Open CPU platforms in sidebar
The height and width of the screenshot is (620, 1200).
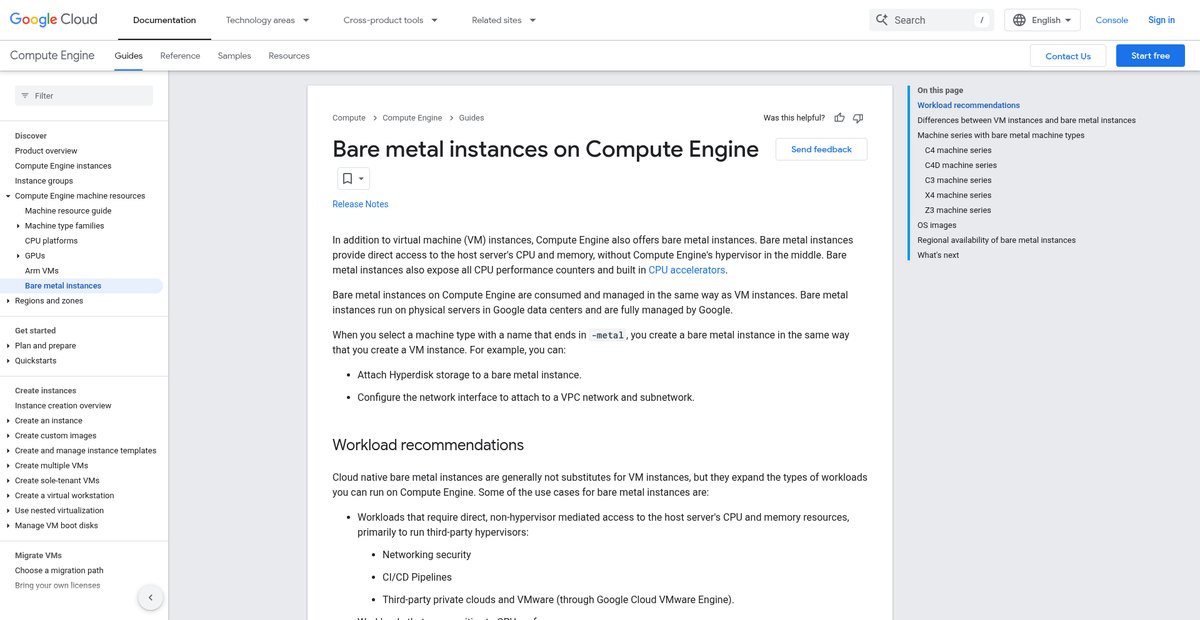pyautogui.click(x=51, y=241)
